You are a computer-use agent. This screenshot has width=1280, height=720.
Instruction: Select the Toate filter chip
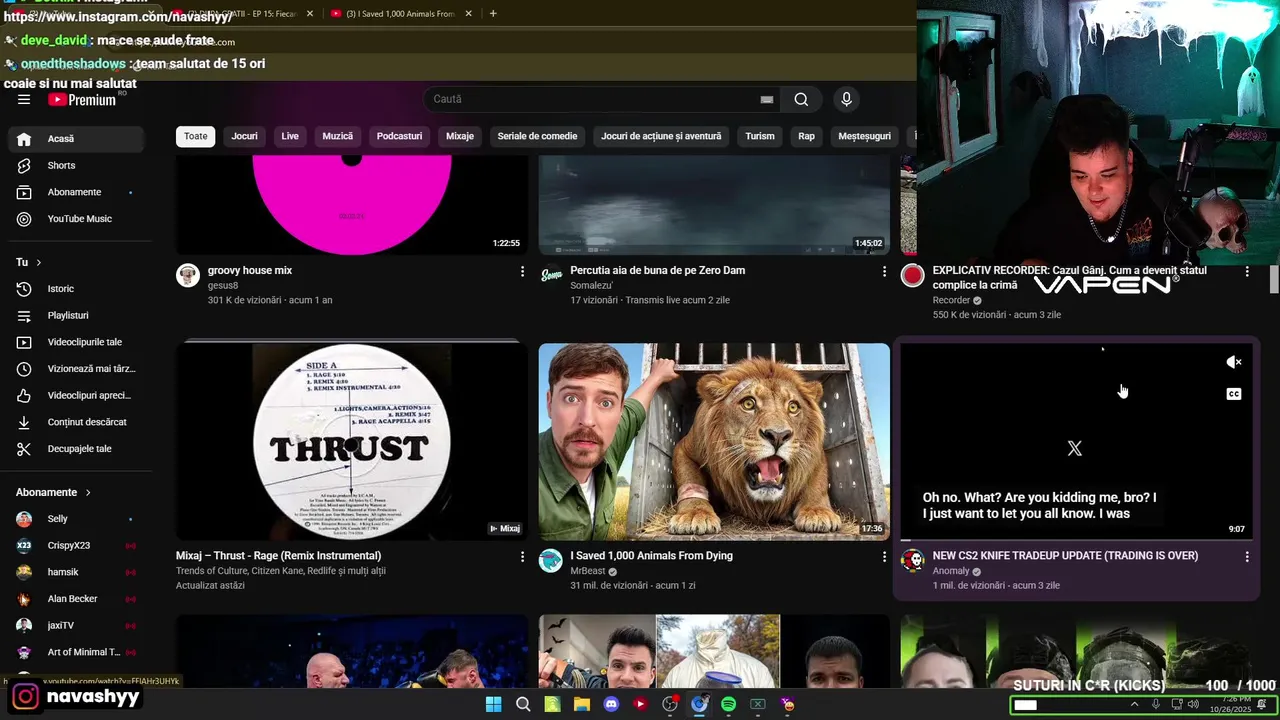[196, 136]
